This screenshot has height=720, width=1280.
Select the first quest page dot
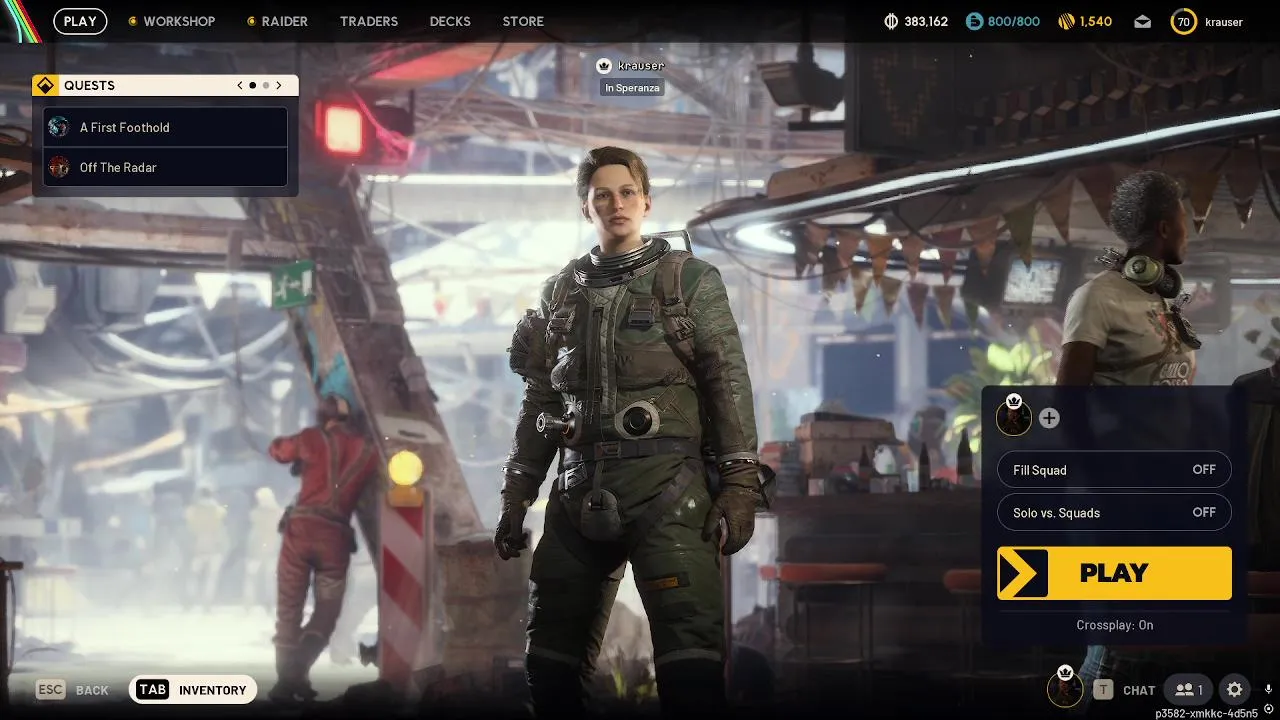tap(252, 85)
